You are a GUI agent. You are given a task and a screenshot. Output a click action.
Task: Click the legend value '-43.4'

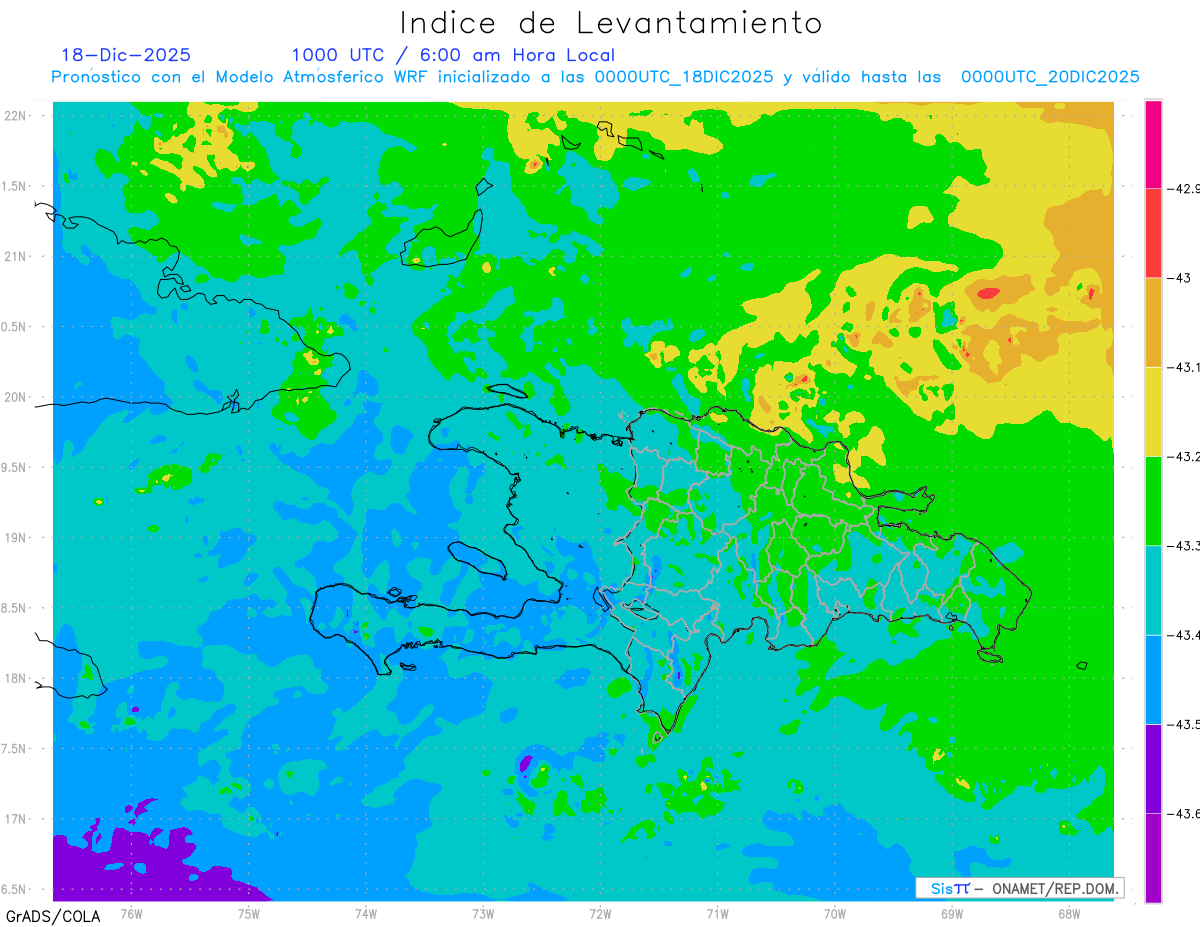[x=1183, y=635]
